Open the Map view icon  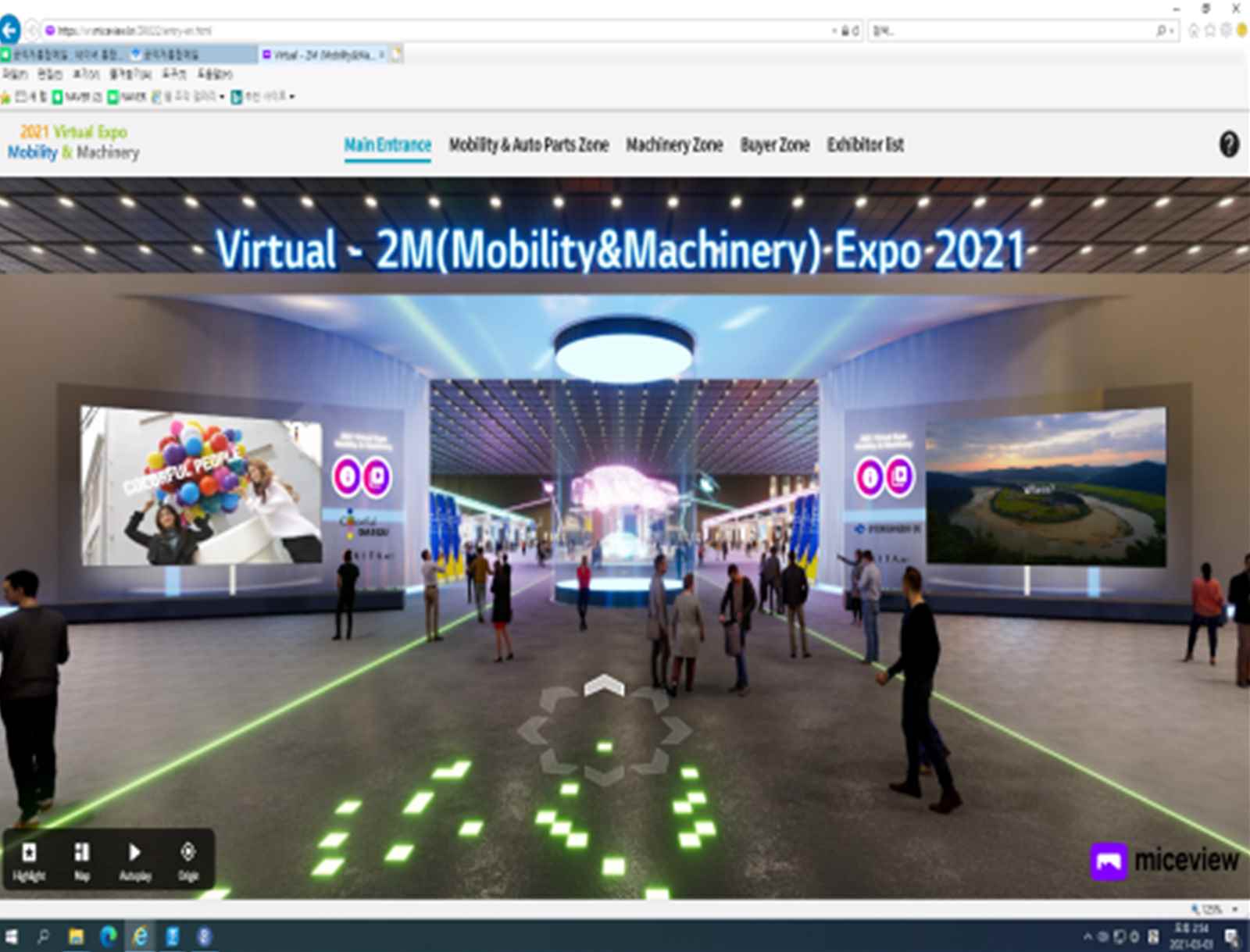pyautogui.click(x=81, y=861)
